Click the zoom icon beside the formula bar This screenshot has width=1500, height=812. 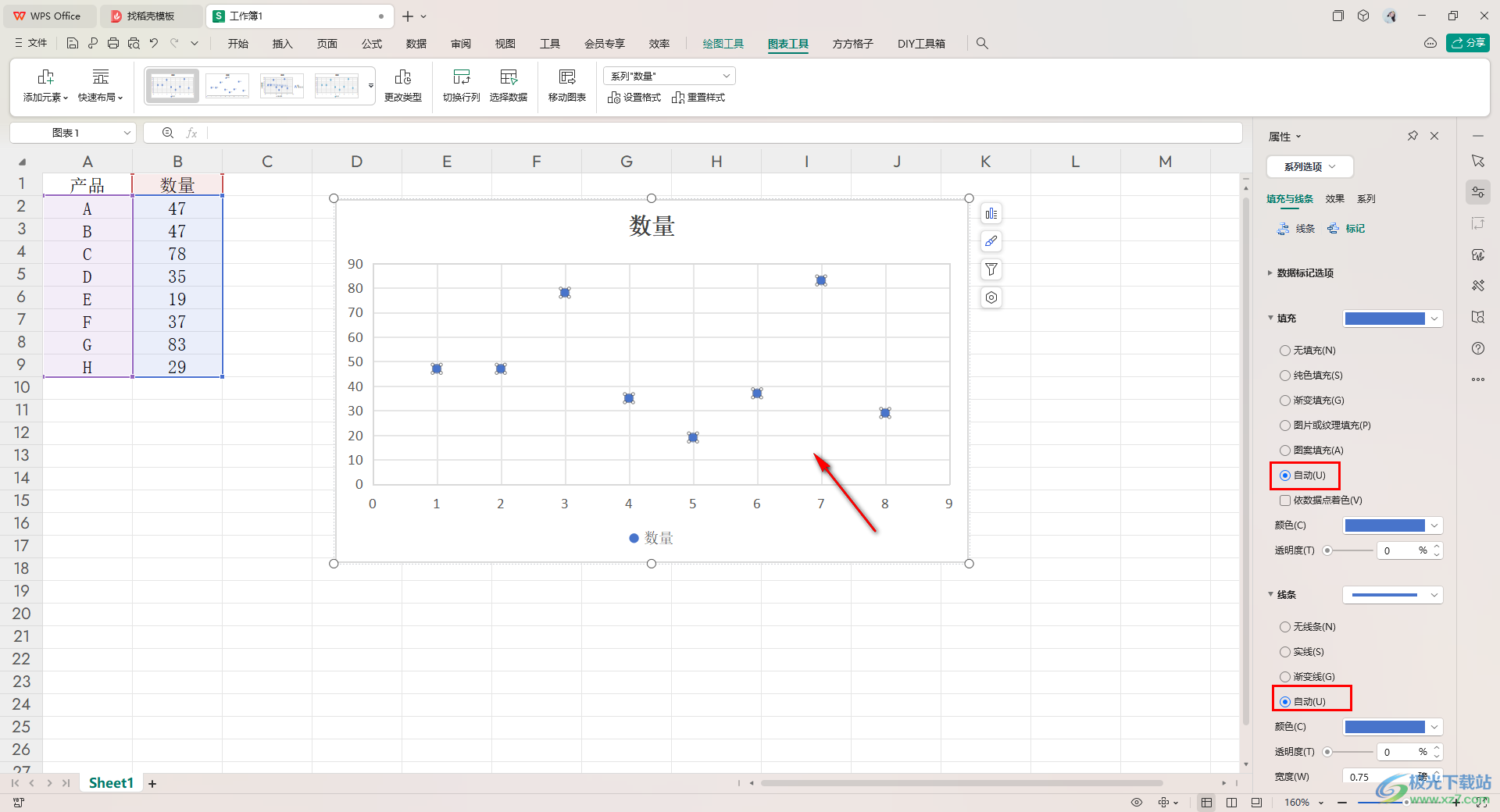coord(168,133)
